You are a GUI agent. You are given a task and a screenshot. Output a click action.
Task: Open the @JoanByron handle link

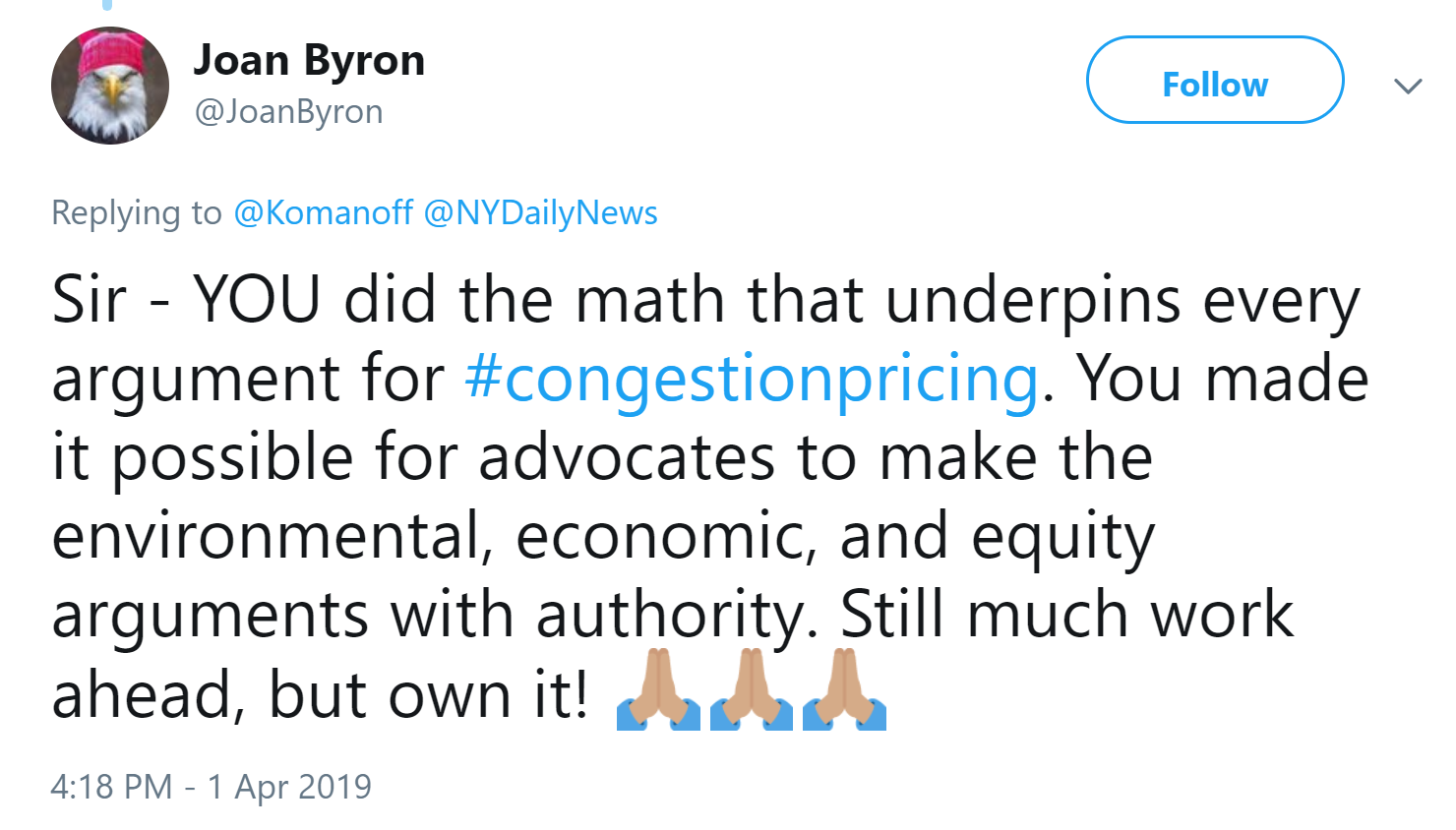(288, 112)
